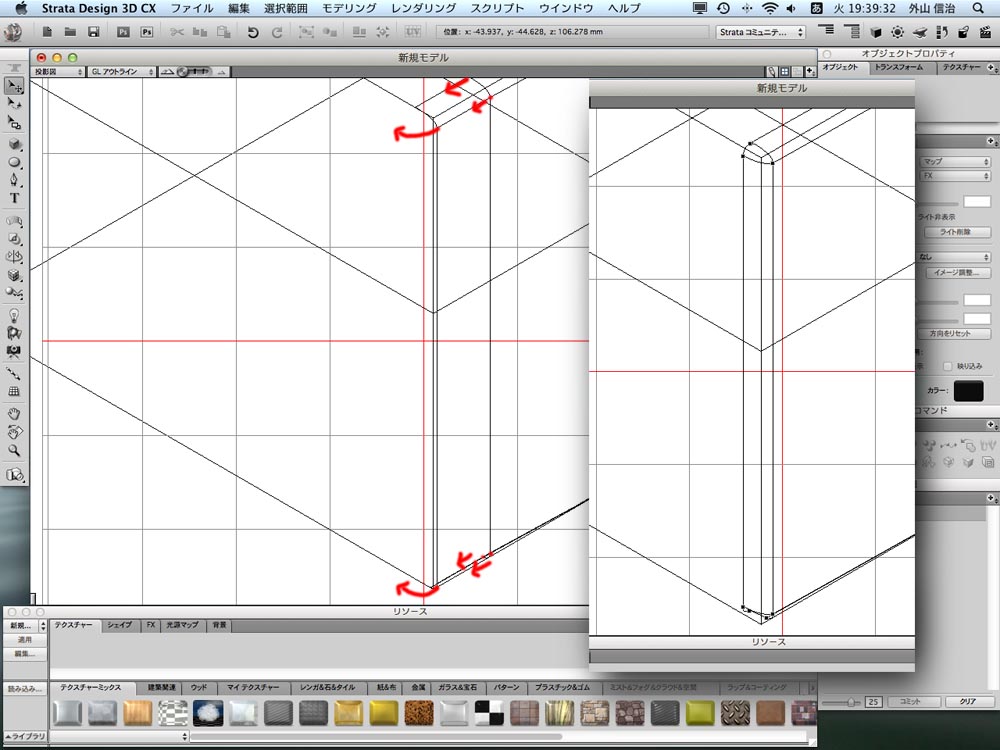
Task: Select the Text tool
Action: [14, 198]
